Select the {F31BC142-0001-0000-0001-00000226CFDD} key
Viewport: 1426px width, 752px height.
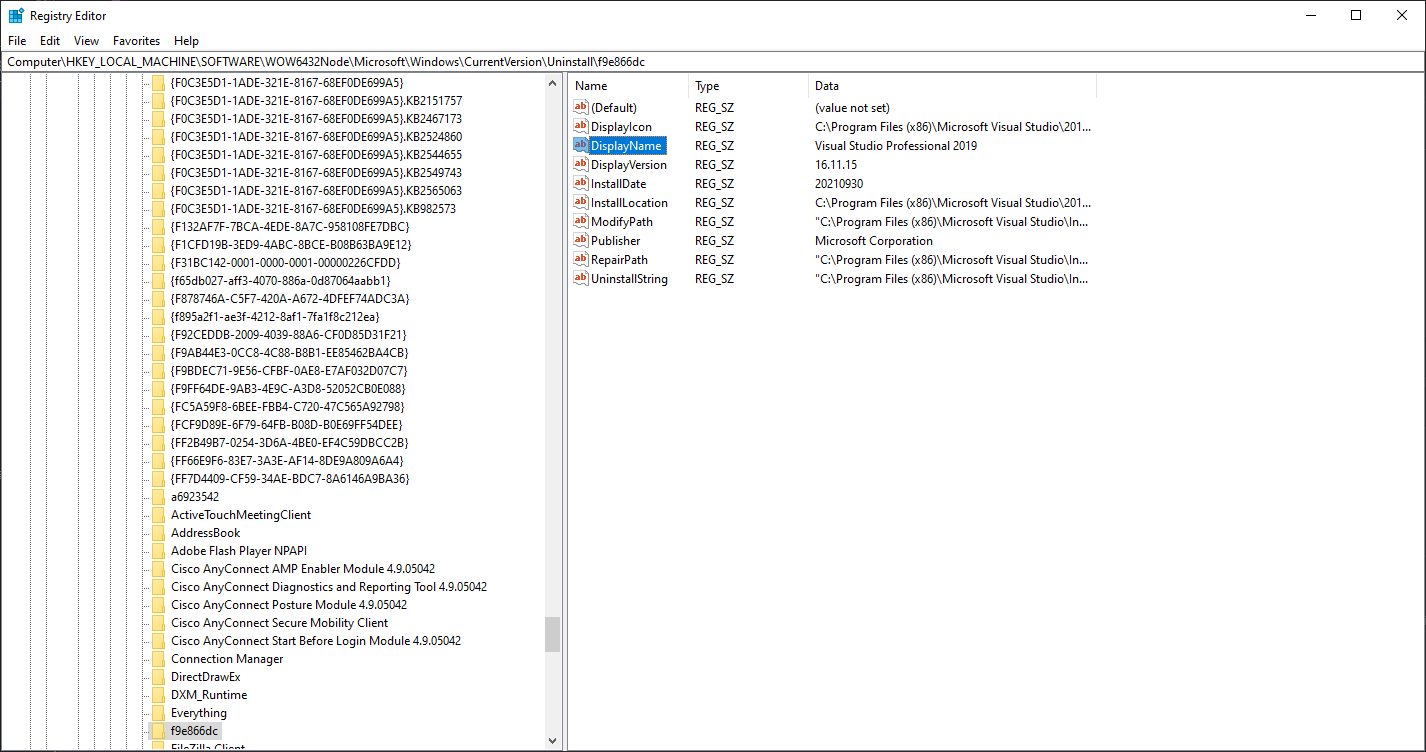click(286, 263)
